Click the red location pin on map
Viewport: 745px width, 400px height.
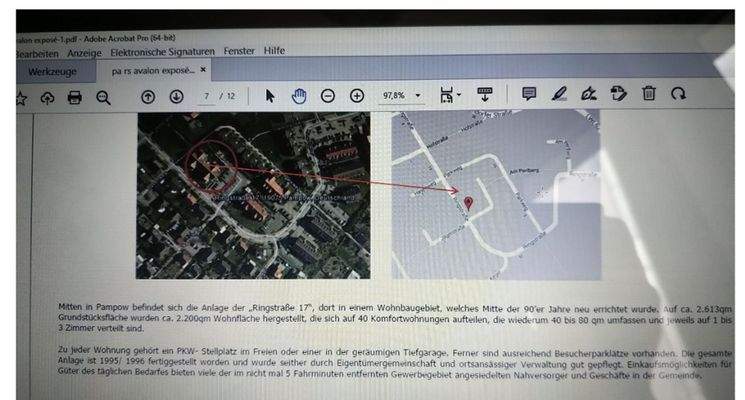(x=468, y=203)
